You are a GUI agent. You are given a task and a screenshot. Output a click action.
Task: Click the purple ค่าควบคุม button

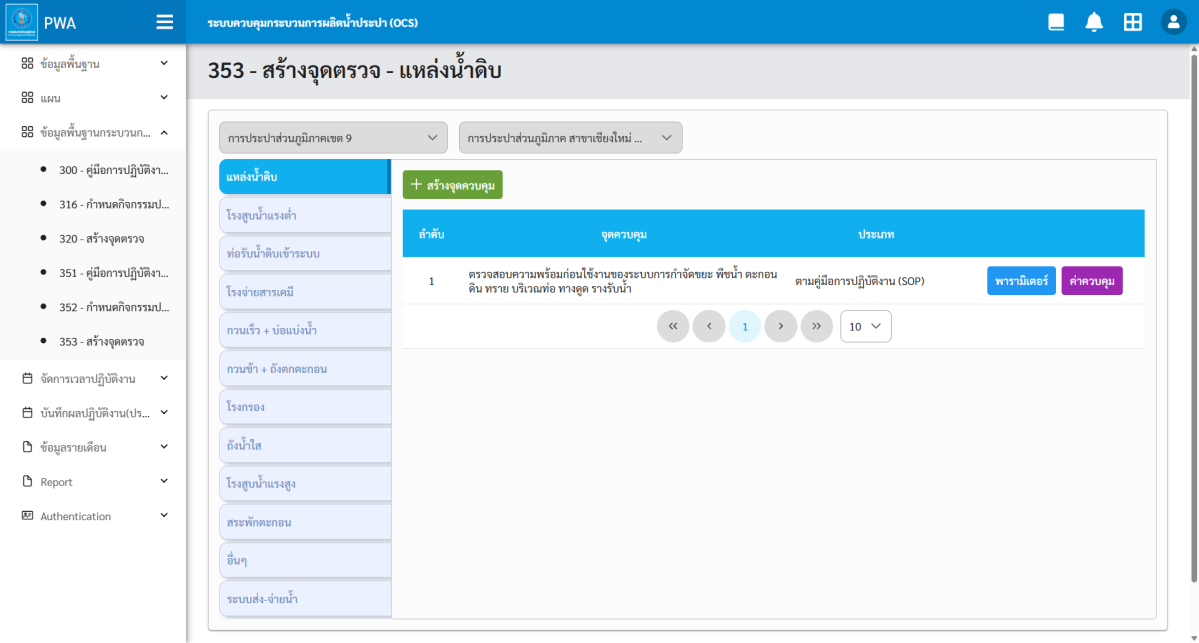coord(1092,281)
